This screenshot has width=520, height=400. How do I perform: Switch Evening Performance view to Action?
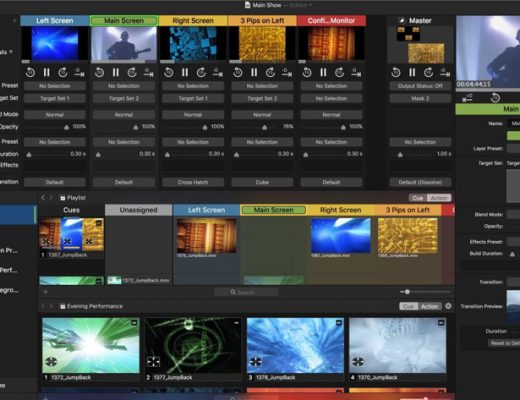click(x=430, y=306)
